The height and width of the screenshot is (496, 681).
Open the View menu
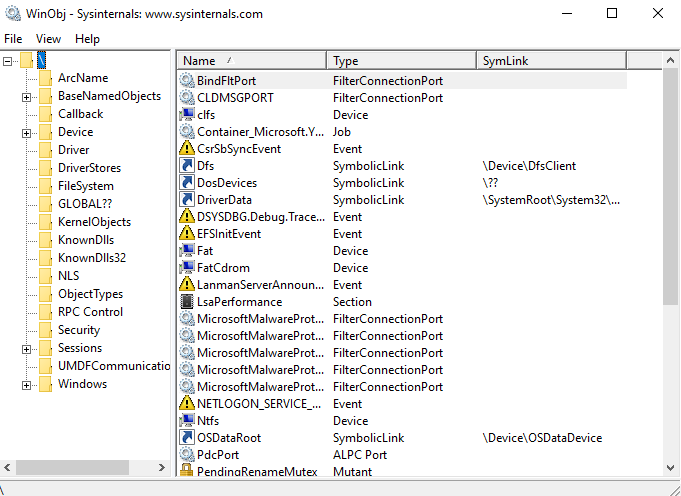click(x=48, y=39)
